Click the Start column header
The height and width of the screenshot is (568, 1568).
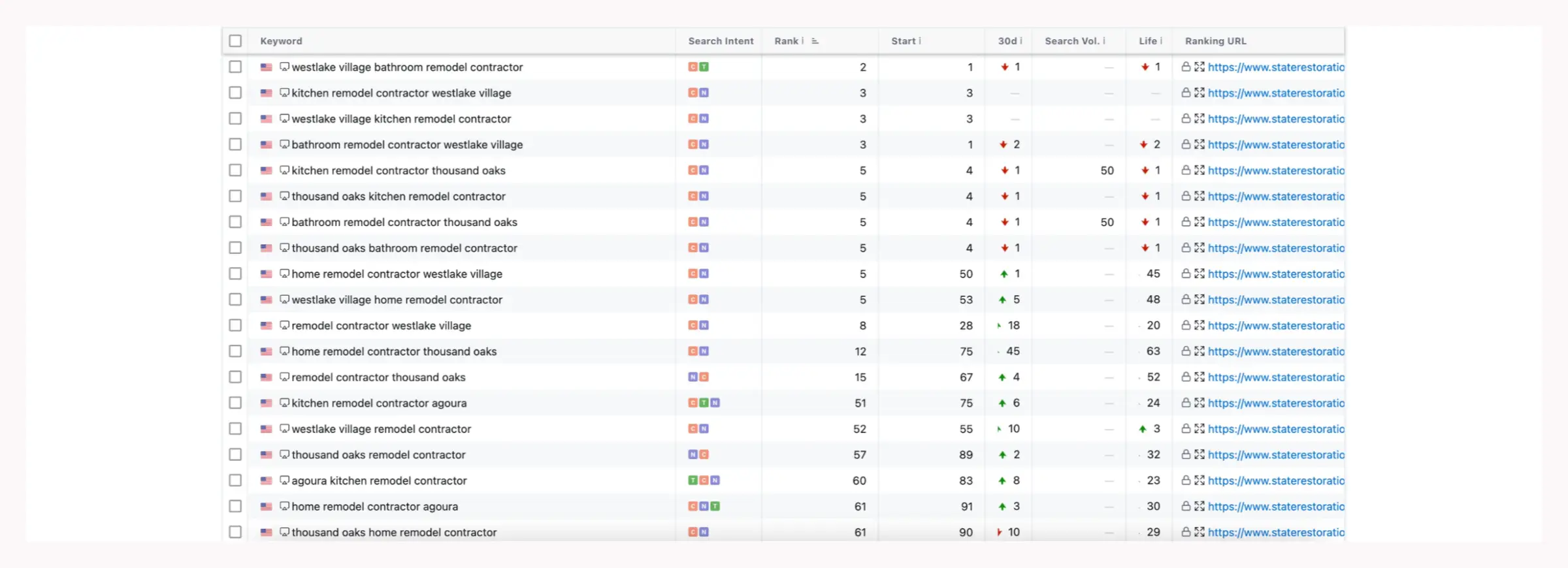[903, 41]
